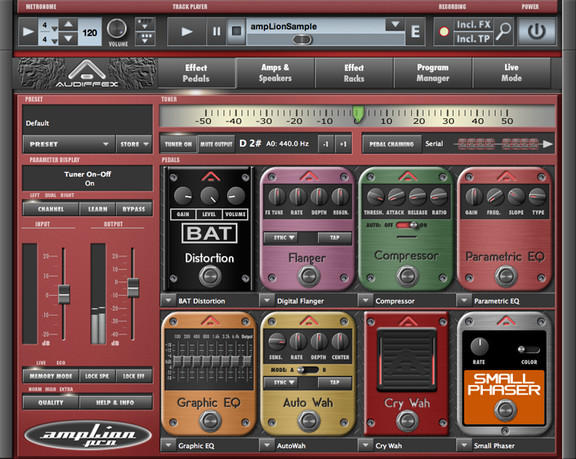Toggle the Auto Wah footswitch
This screenshot has height=459, width=576.
tap(308, 421)
